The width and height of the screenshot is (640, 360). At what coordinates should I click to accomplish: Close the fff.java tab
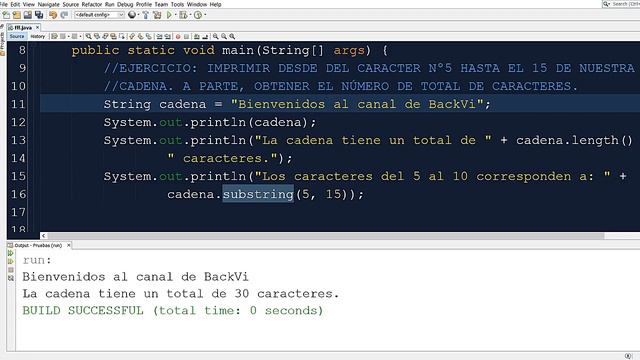pos(37,27)
